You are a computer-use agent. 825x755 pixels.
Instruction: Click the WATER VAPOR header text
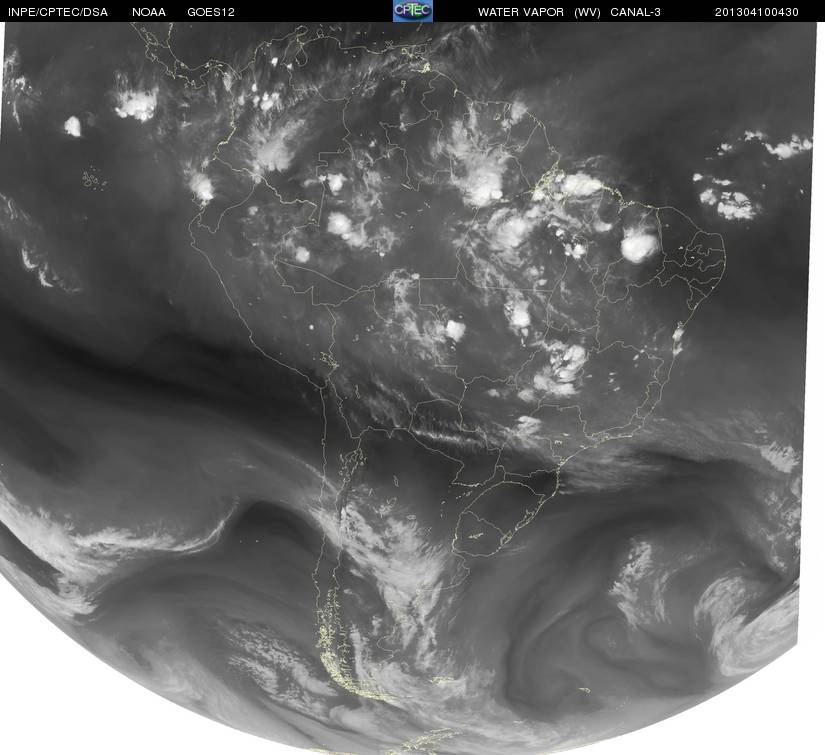(521, 12)
